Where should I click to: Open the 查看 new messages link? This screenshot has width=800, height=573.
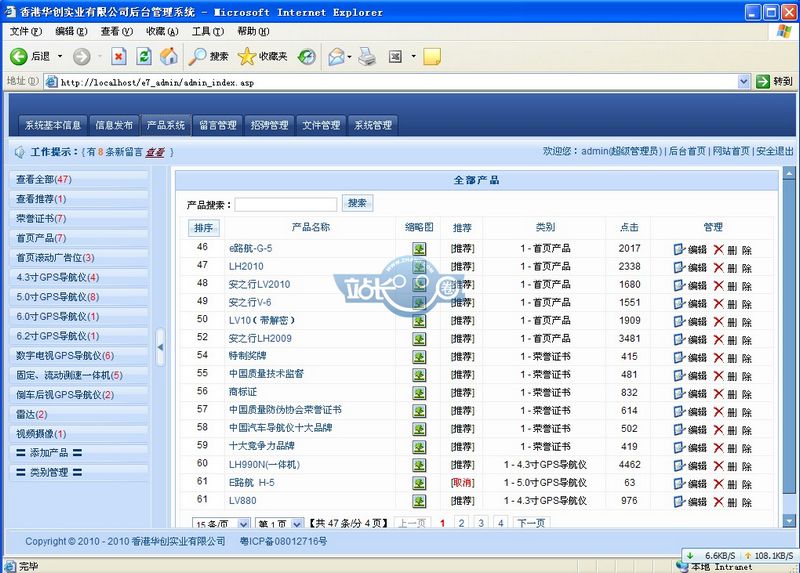pos(155,152)
